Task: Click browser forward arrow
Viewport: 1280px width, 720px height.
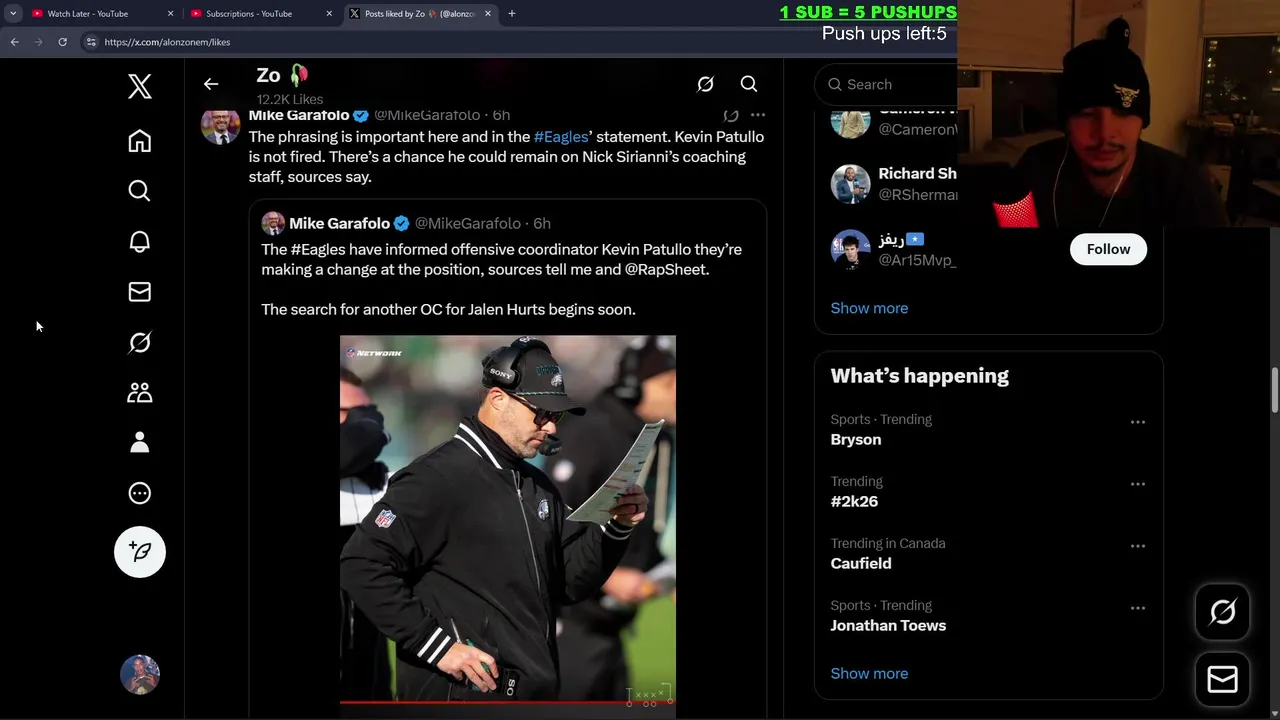Action: click(38, 42)
